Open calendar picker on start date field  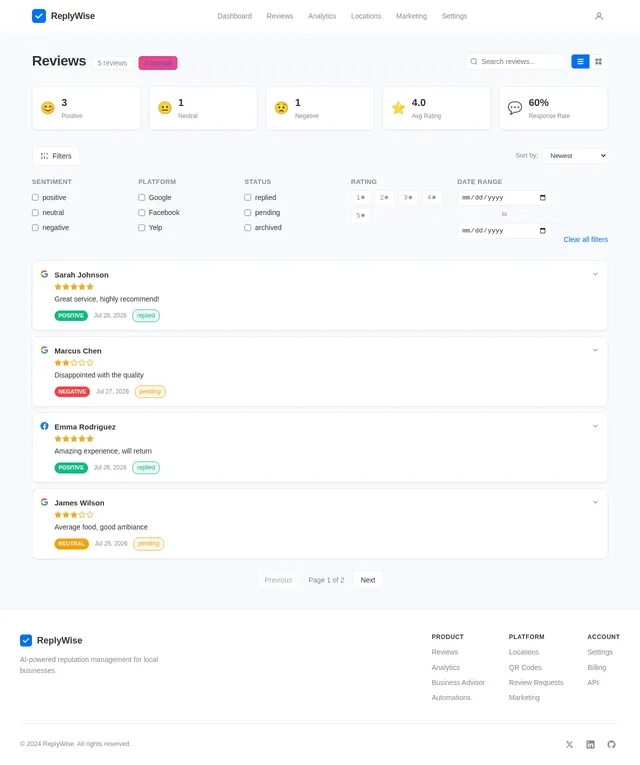[543, 198]
